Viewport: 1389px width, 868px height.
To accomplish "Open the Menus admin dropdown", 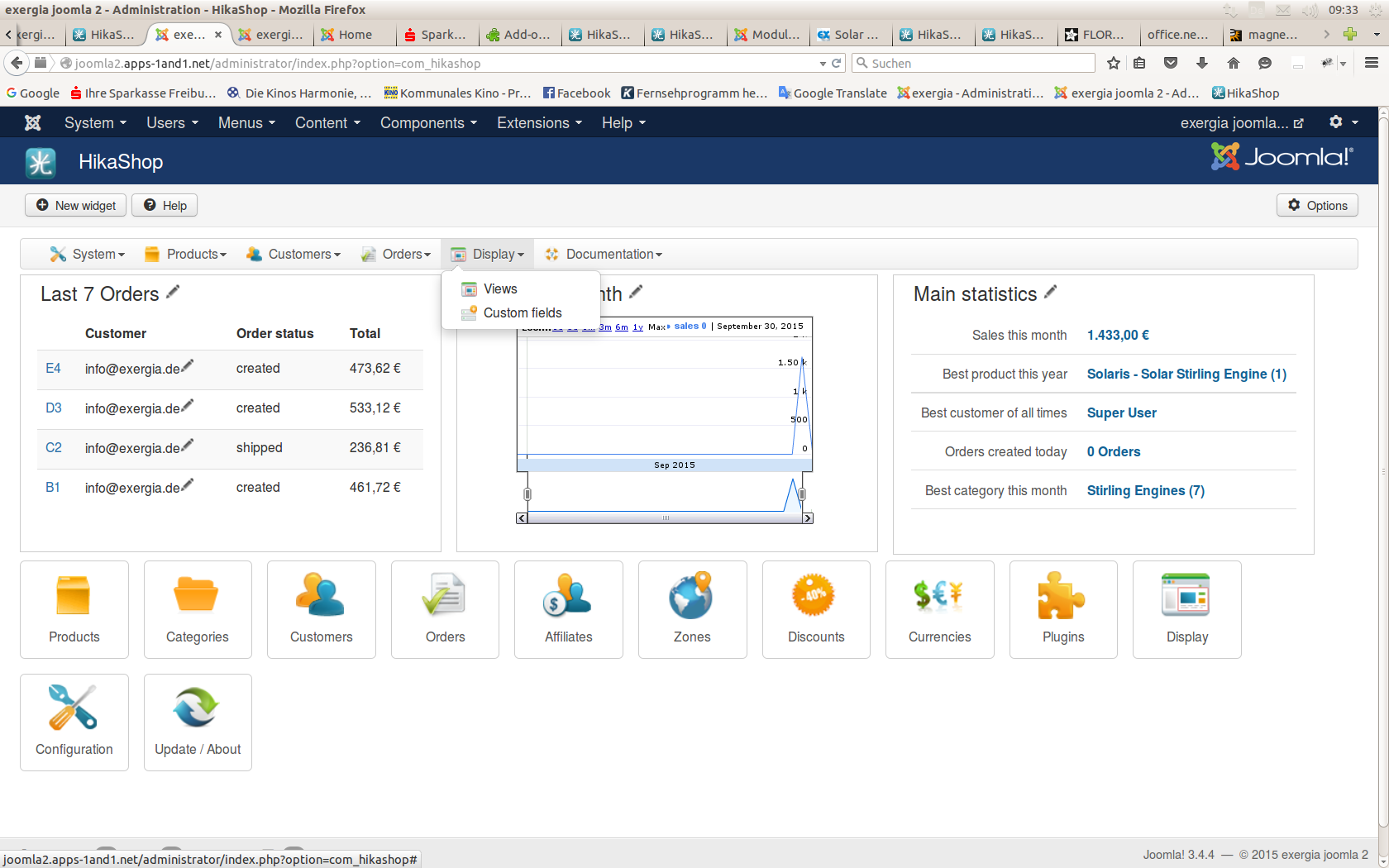I will point(246,123).
